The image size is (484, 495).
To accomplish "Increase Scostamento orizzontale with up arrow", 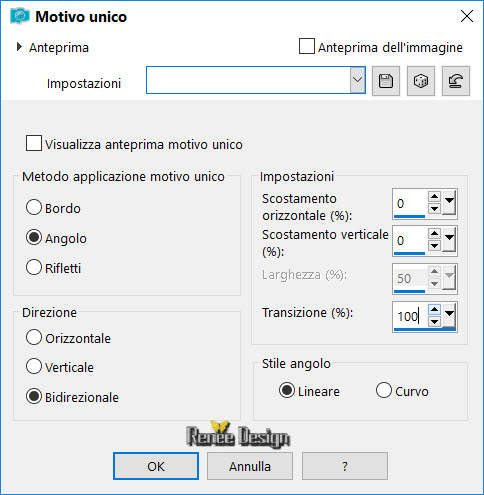I will click(x=434, y=196).
